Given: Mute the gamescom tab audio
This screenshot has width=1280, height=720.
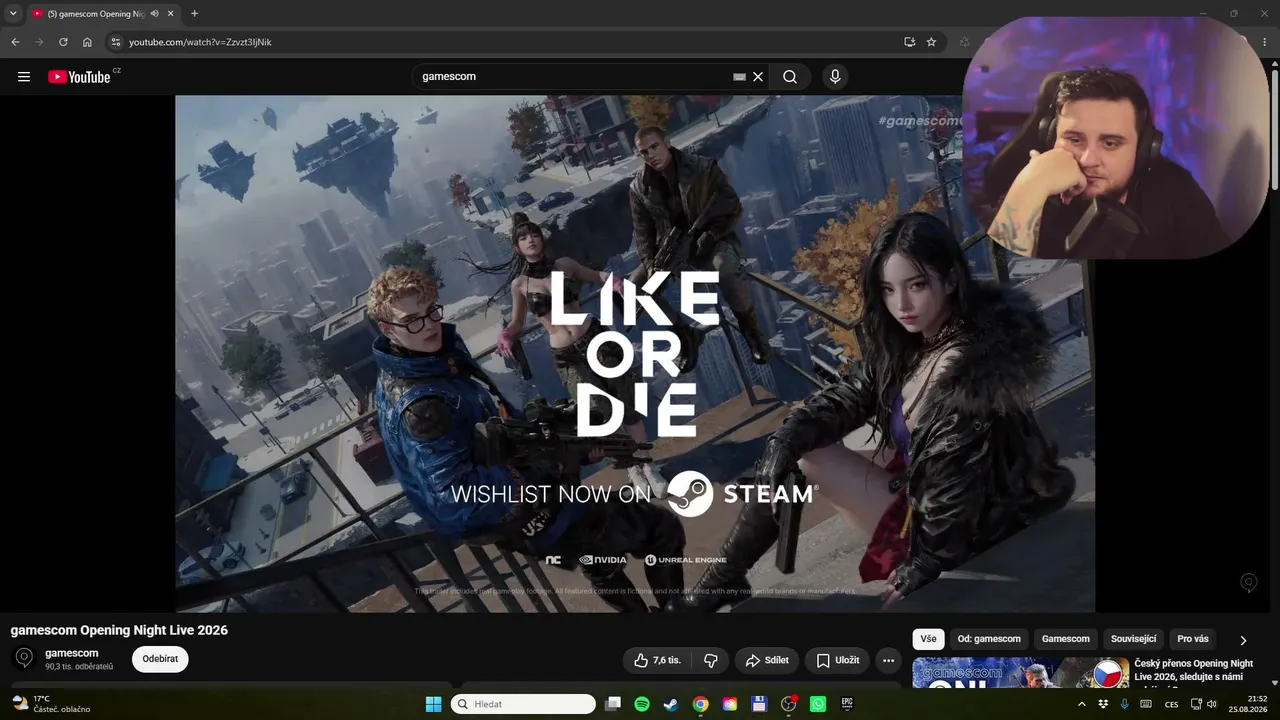Looking at the screenshot, I should click(154, 13).
